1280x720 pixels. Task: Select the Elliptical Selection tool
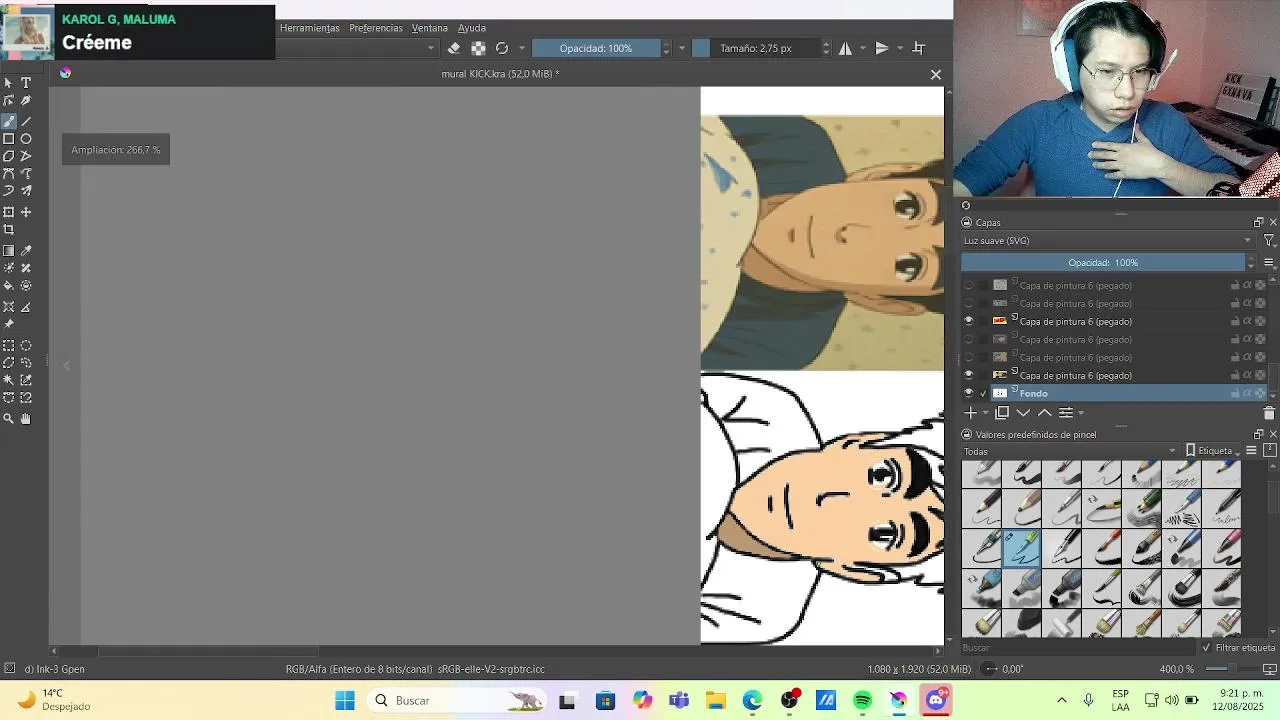click(x=26, y=346)
